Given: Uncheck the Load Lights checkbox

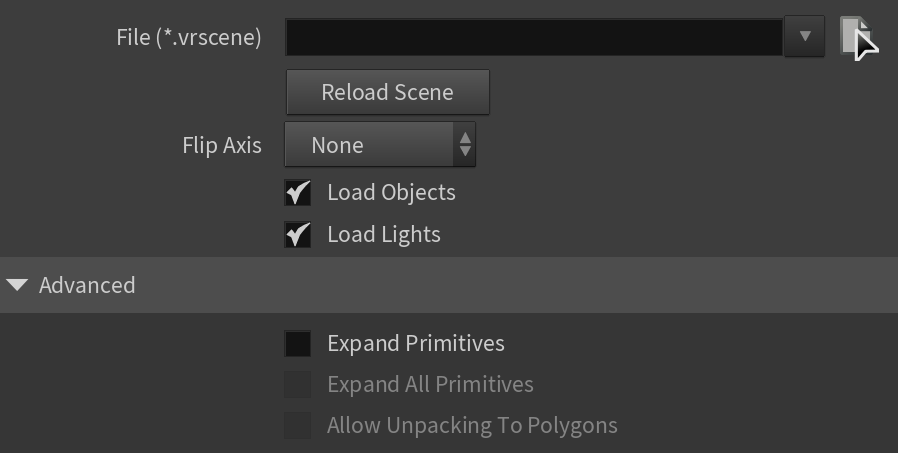Looking at the screenshot, I should pyautogui.click(x=298, y=234).
